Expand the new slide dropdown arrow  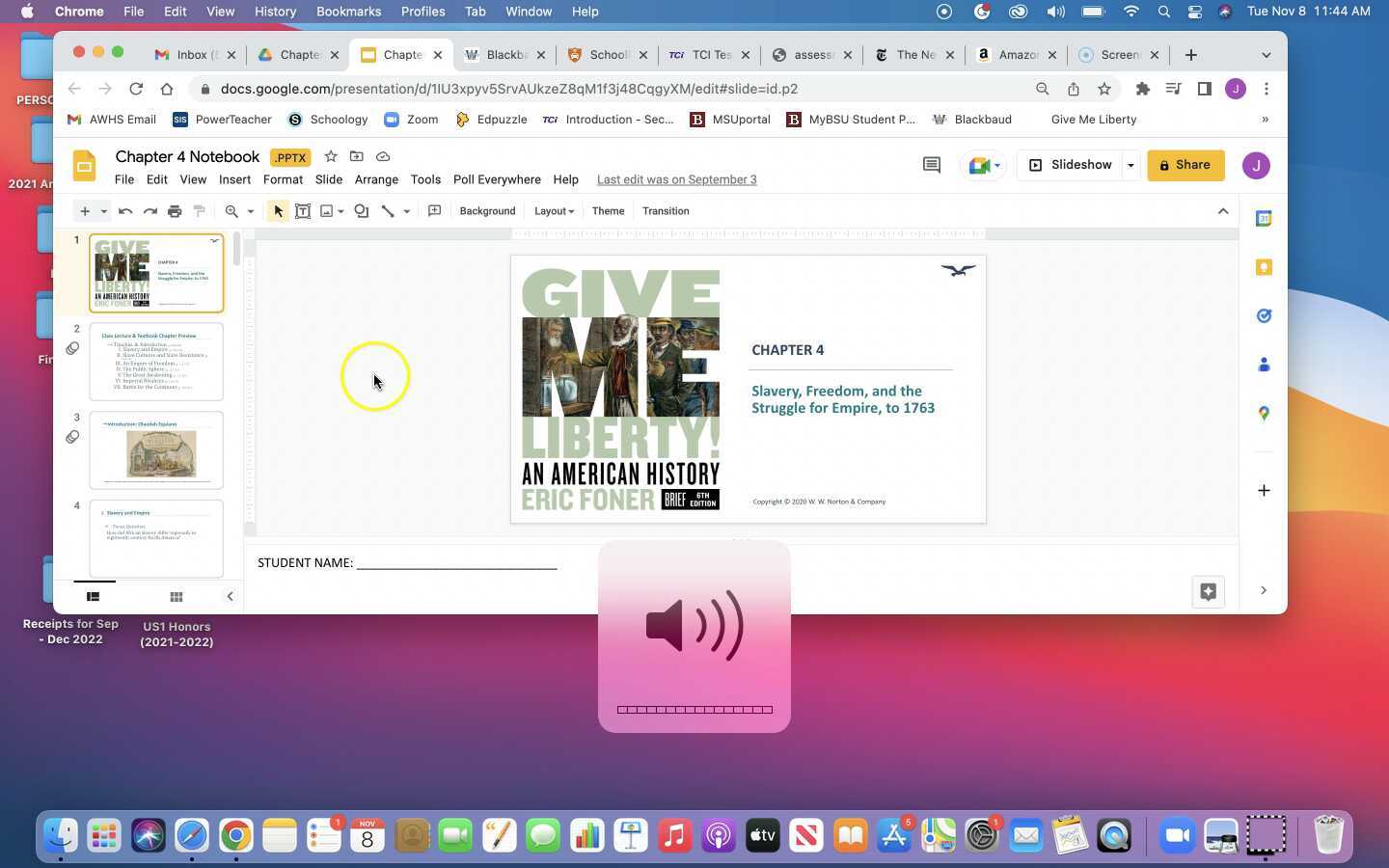(x=103, y=211)
